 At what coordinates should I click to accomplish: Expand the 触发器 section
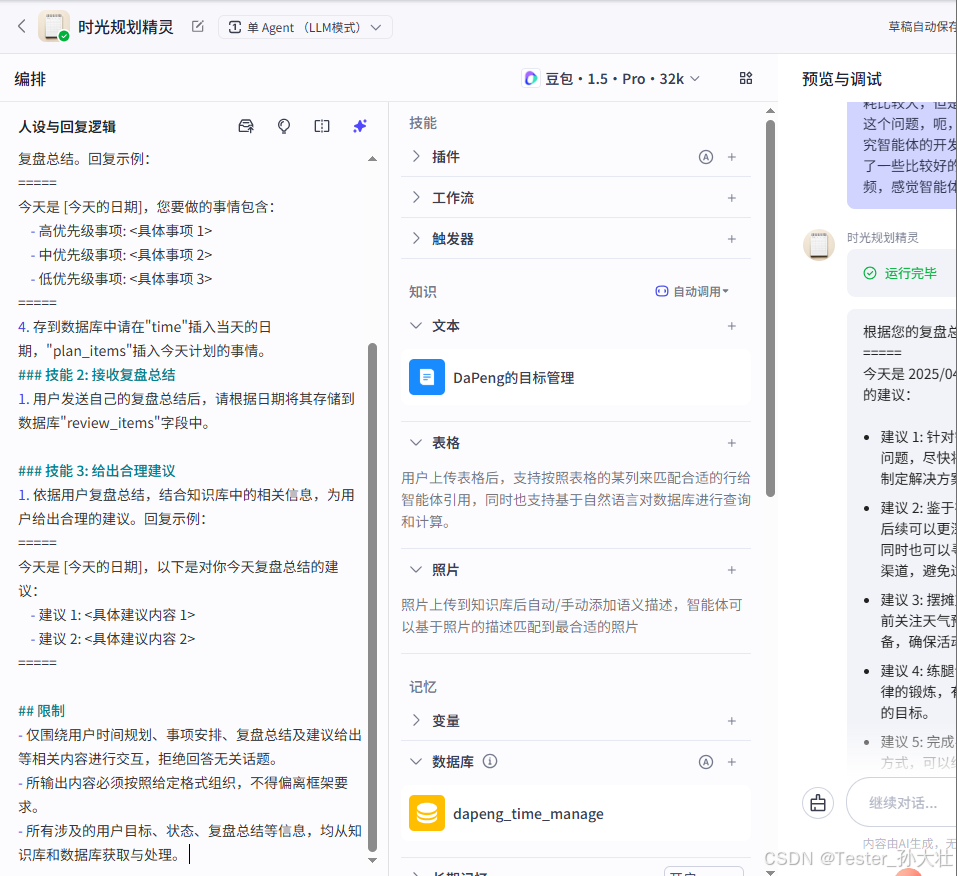pos(416,239)
